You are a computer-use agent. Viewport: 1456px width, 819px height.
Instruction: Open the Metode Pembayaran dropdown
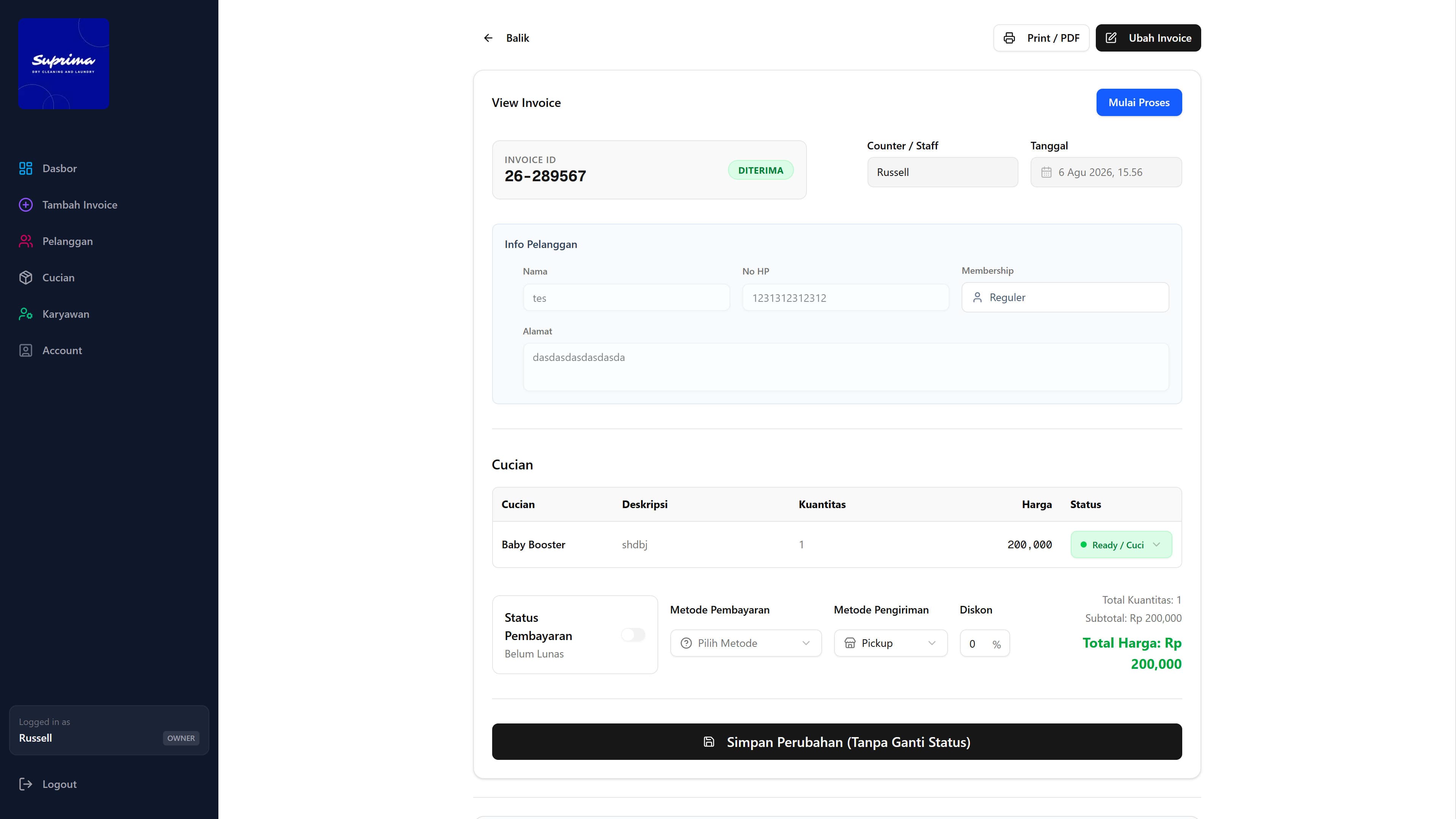[x=745, y=643]
